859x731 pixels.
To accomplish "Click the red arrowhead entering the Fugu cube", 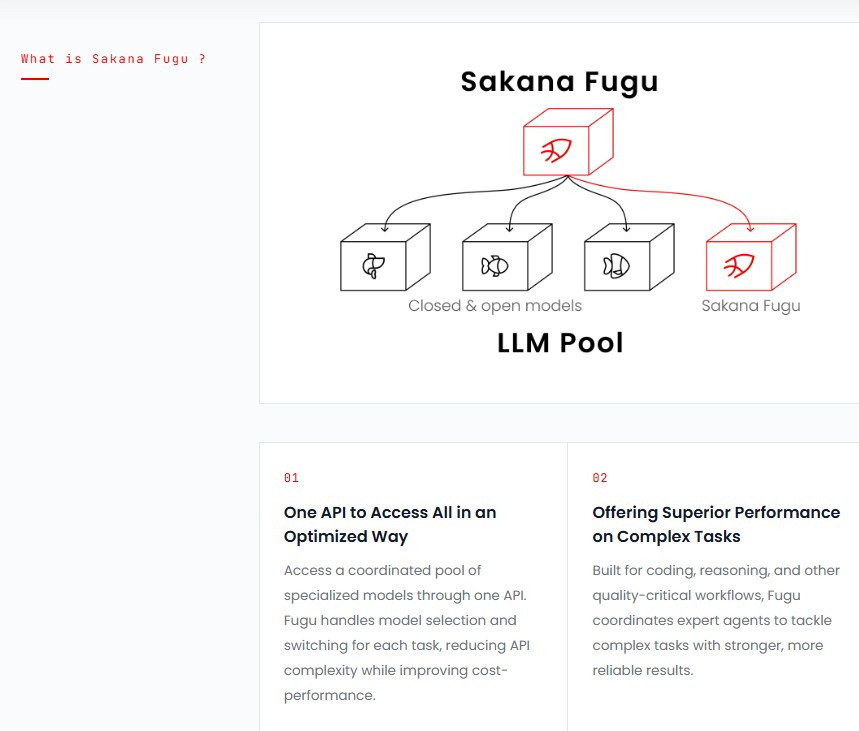I will [x=751, y=228].
